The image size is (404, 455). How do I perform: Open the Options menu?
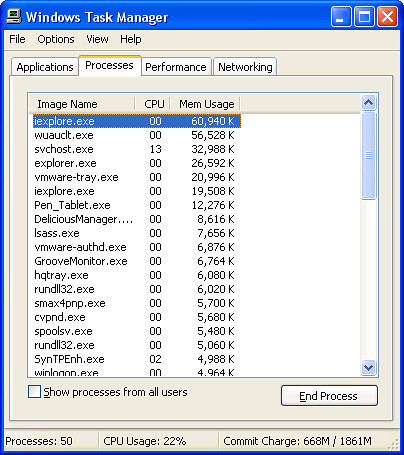pyautogui.click(x=56, y=39)
